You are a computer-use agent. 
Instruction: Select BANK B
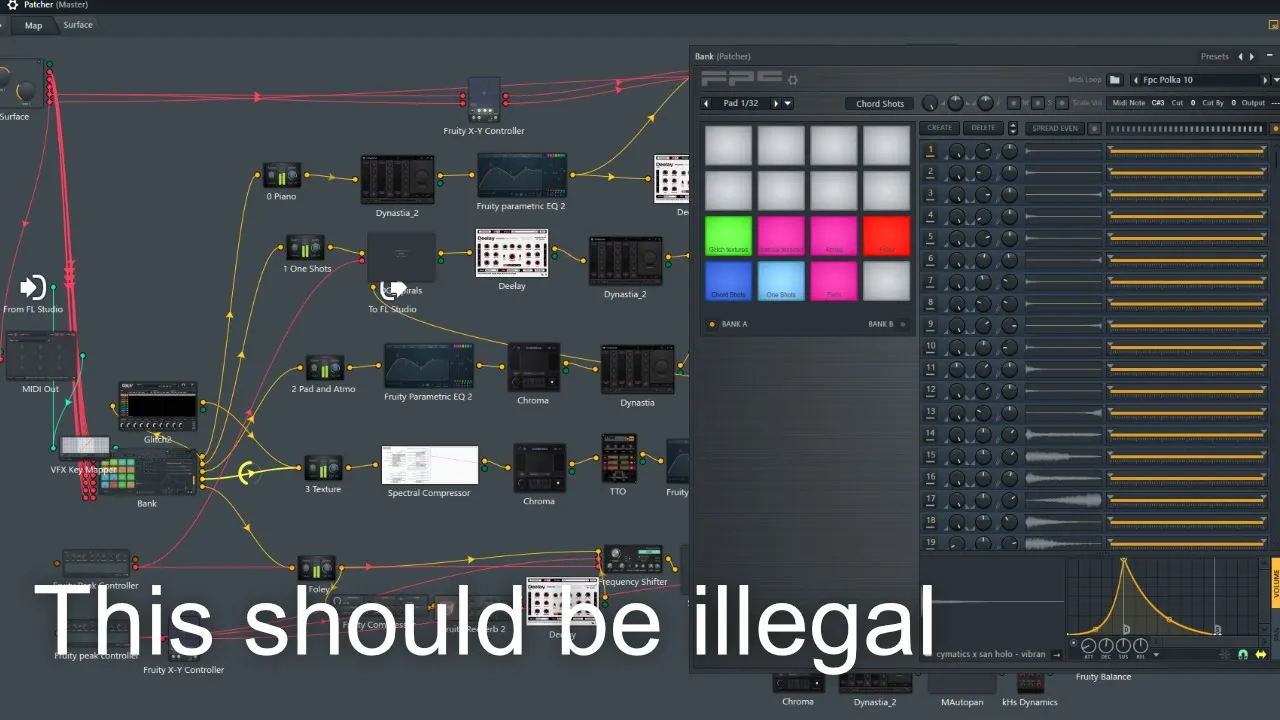click(886, 324)
